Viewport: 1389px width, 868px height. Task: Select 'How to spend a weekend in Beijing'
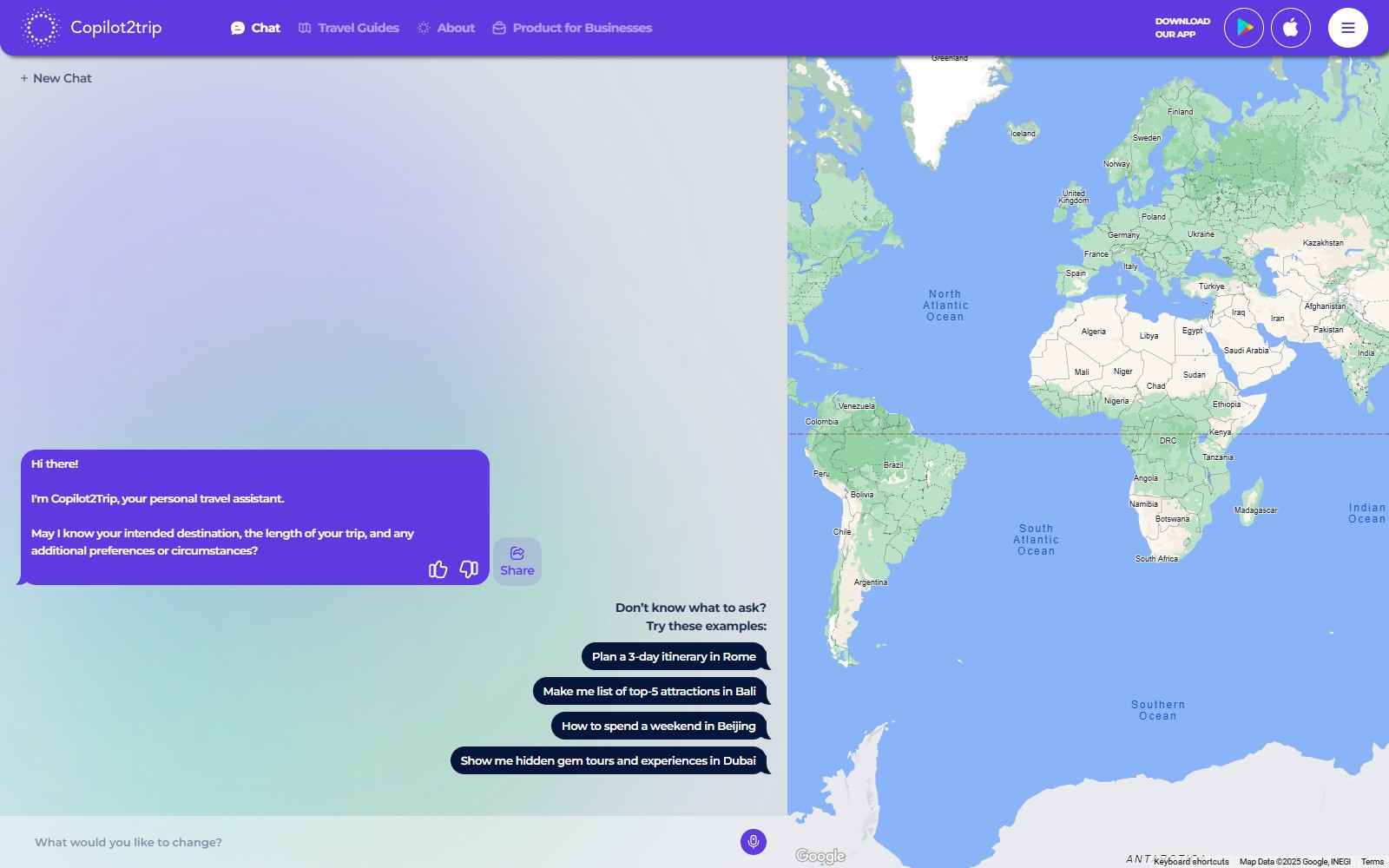(659, 726)
